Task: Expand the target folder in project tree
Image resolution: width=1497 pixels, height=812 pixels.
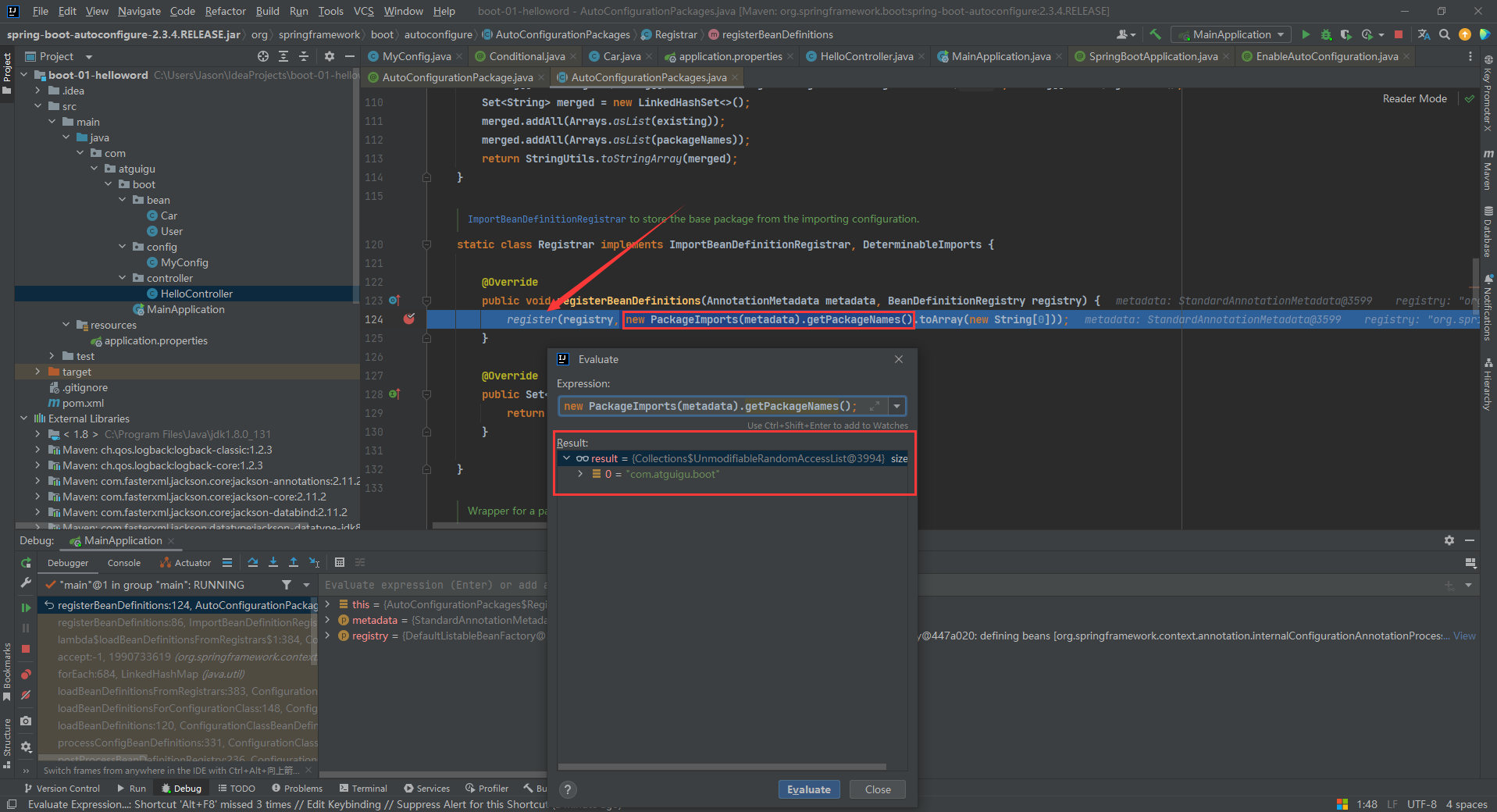Action: [37, 372]
